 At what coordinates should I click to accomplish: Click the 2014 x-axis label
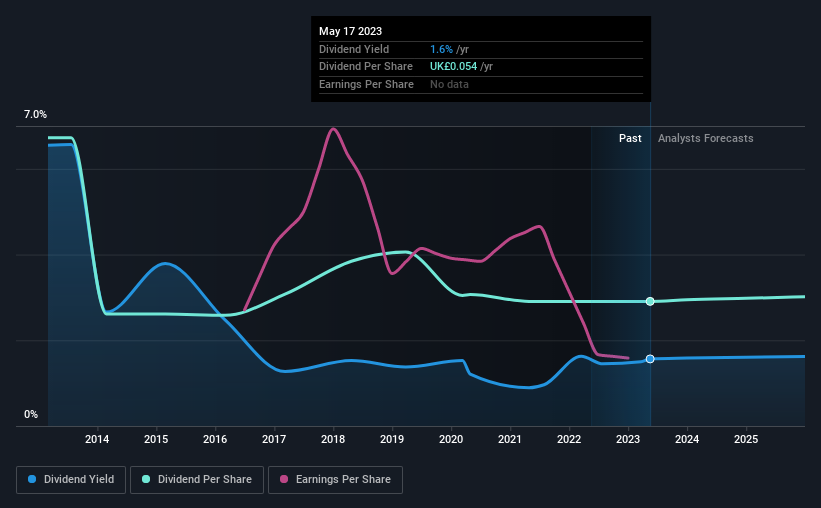coord(97,439)
